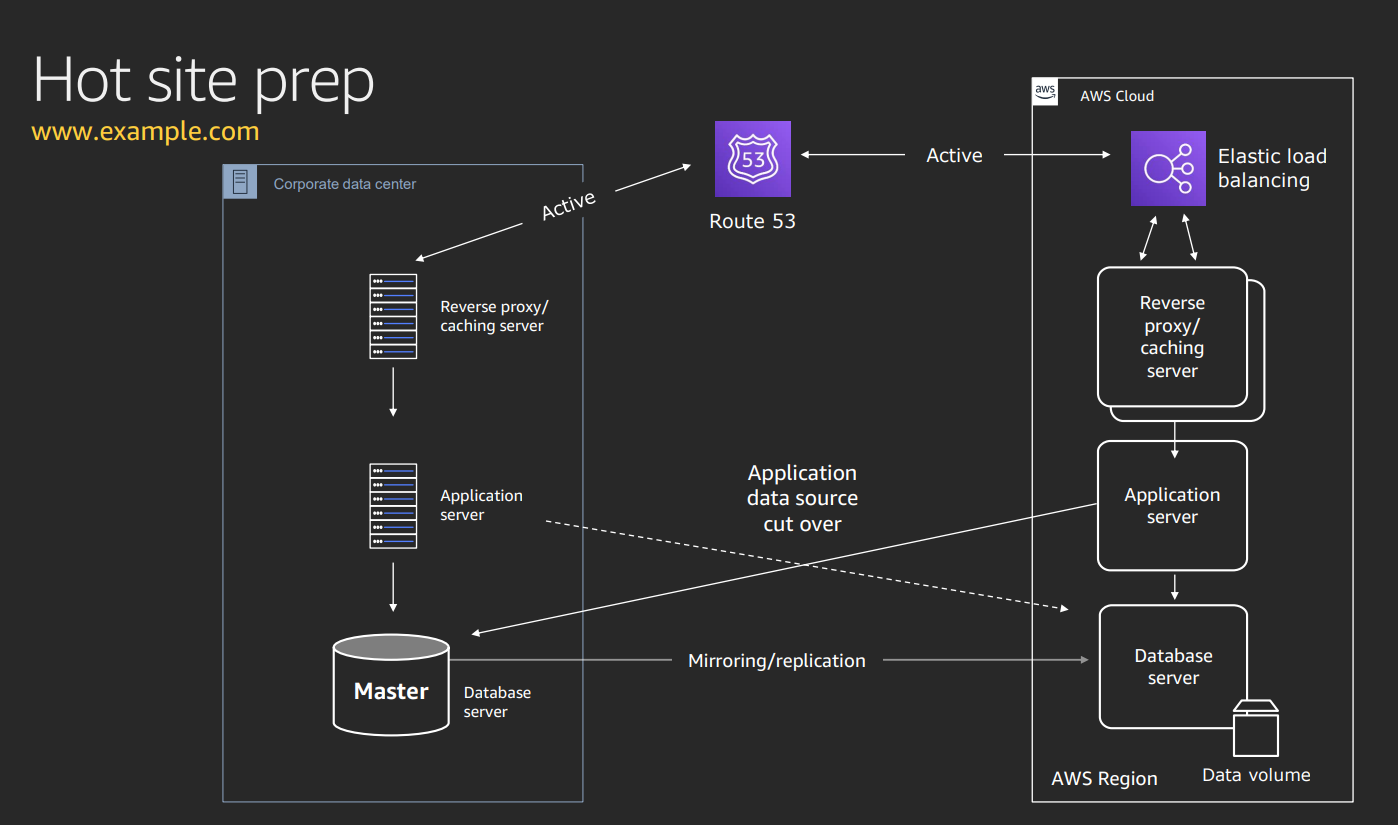Select the AWS Database server box

1172,667
